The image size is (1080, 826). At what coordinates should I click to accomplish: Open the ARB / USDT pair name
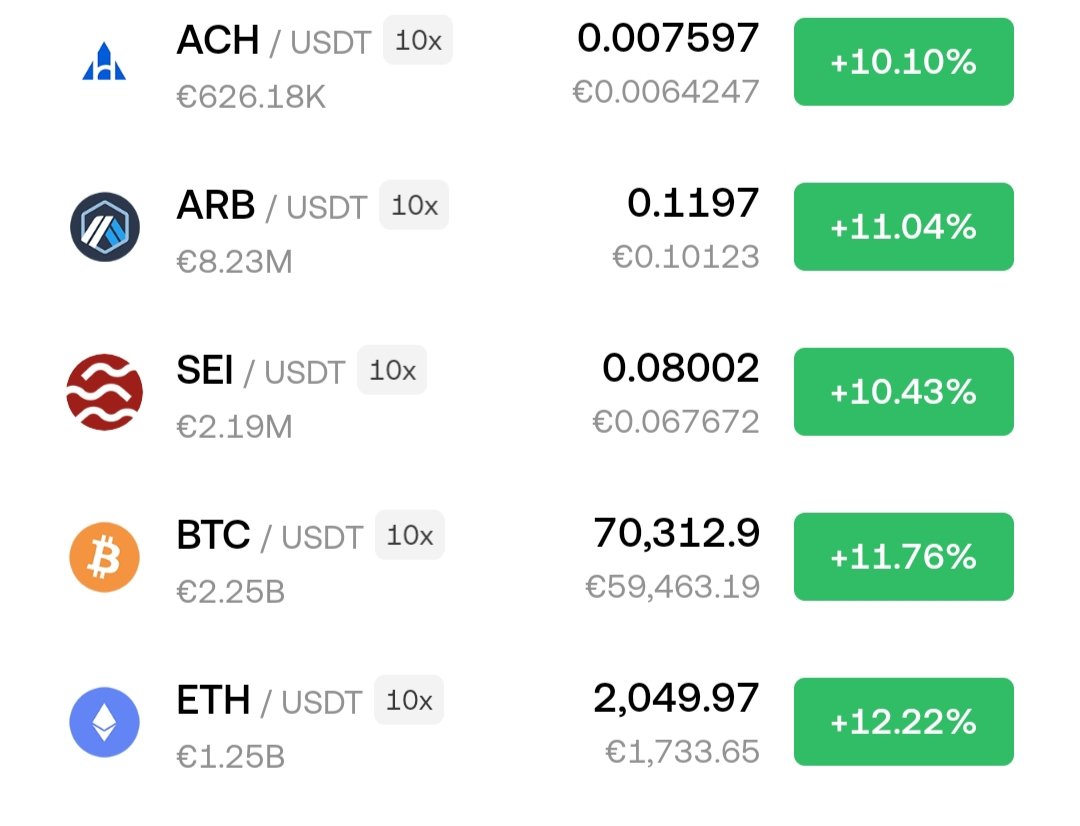click(271, 207)
